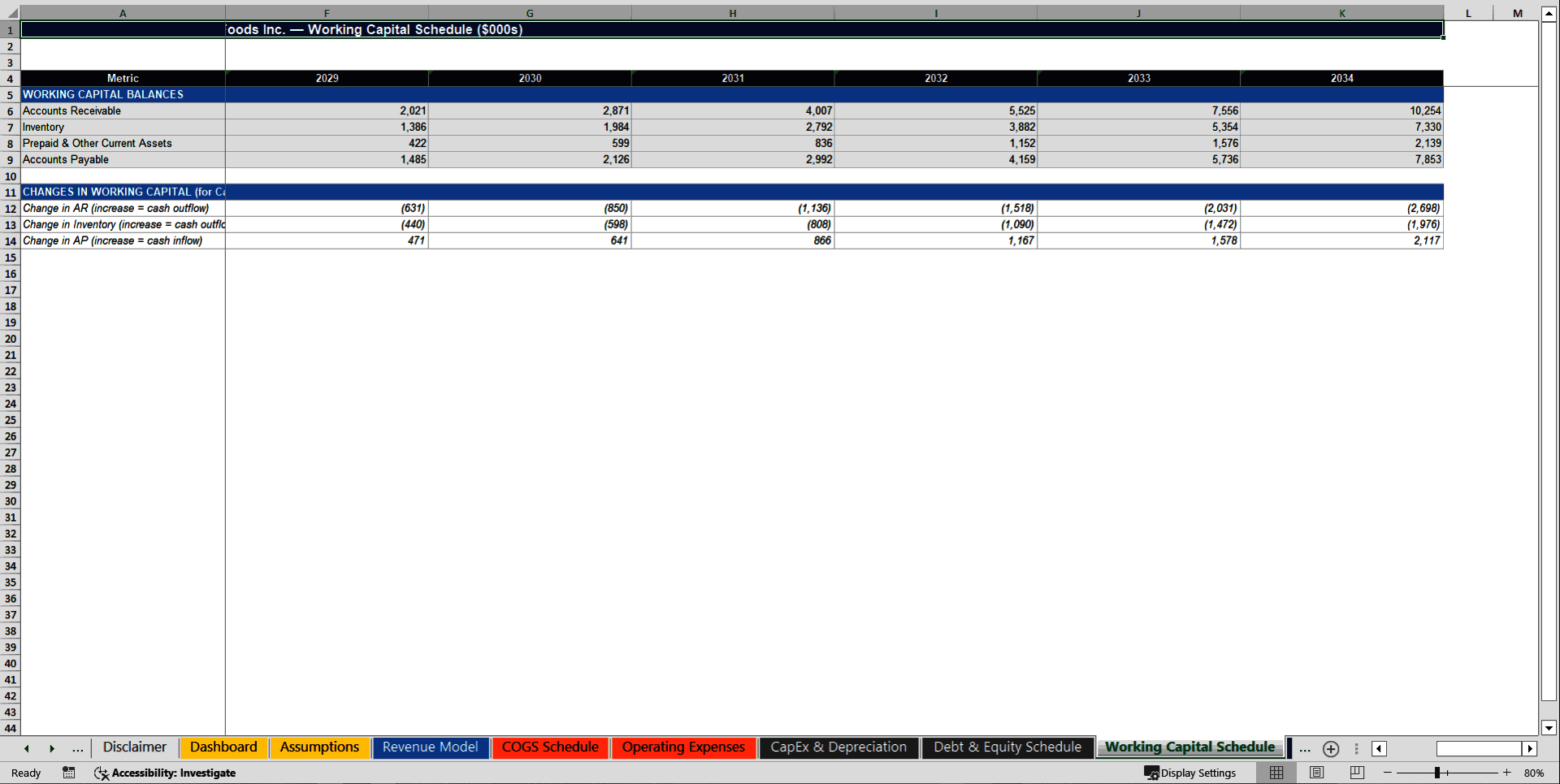Image resolution: width=1560 pixels, height=784 pixels.
Task: Select Page Break Preview view icon
Action: point(1355,773)
